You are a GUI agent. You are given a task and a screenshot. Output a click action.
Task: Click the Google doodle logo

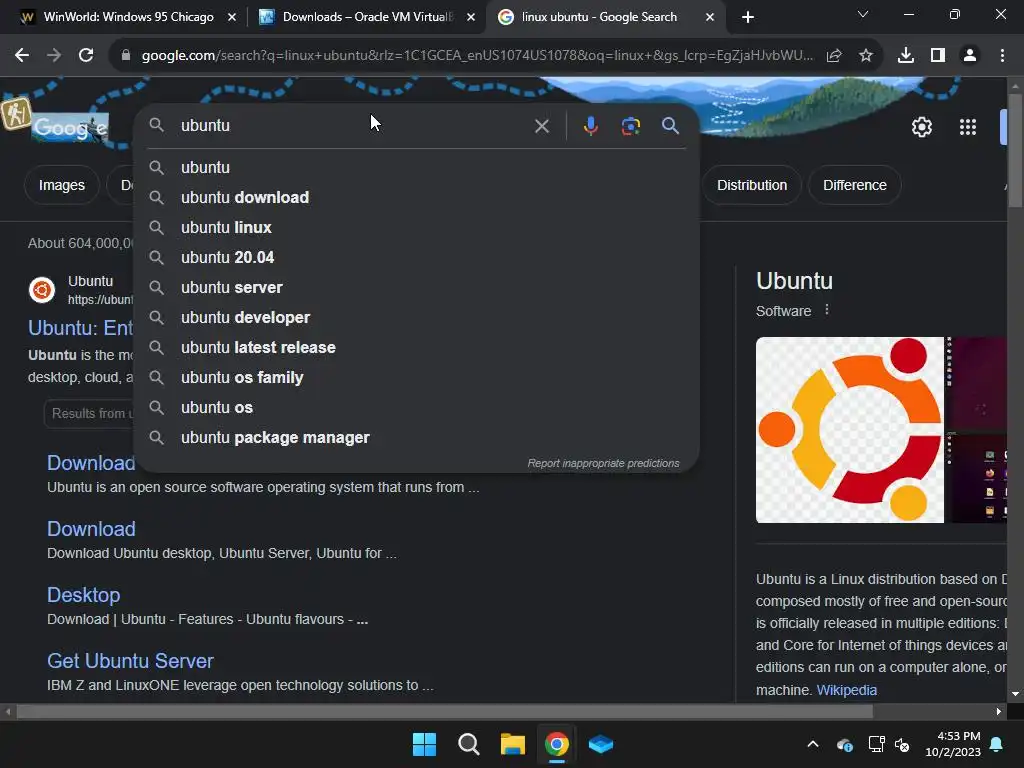click(70, 127)
